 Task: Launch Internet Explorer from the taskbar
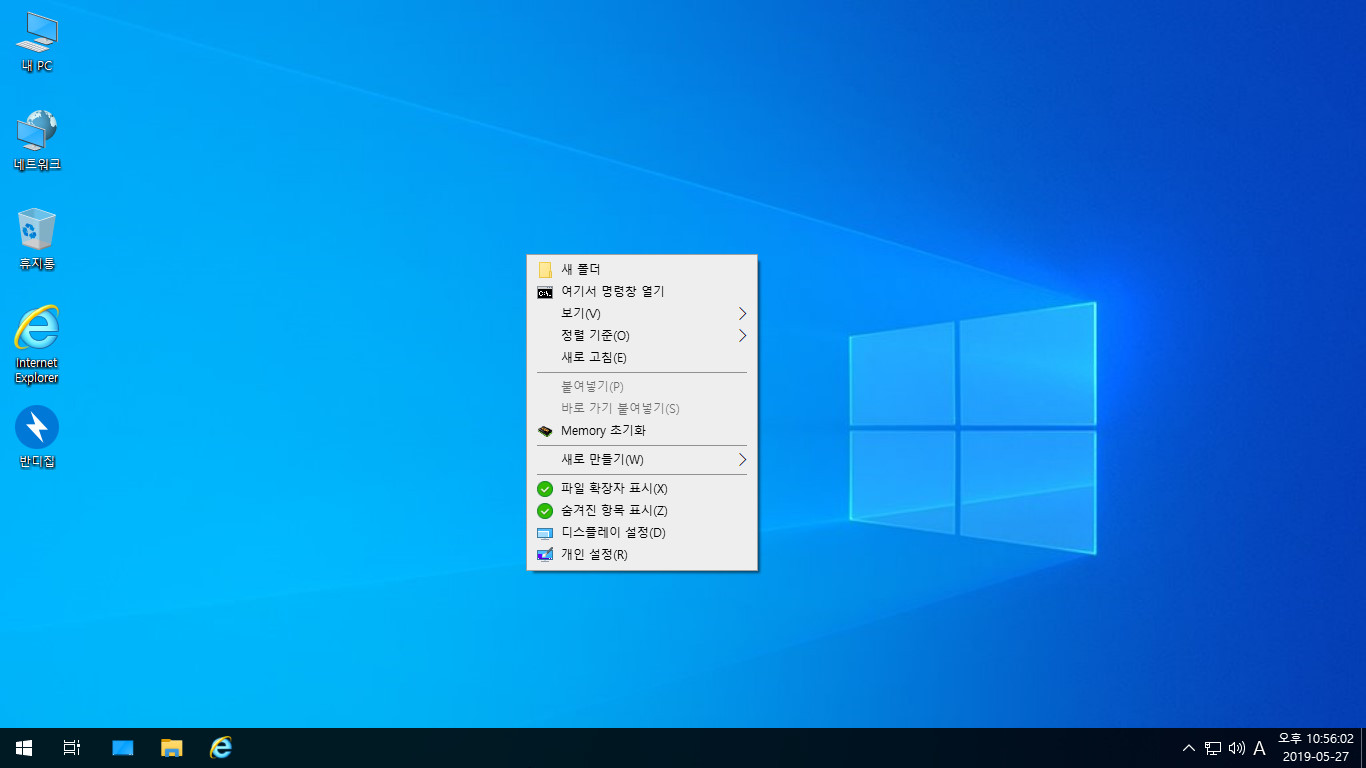click(x=221, y=748)
